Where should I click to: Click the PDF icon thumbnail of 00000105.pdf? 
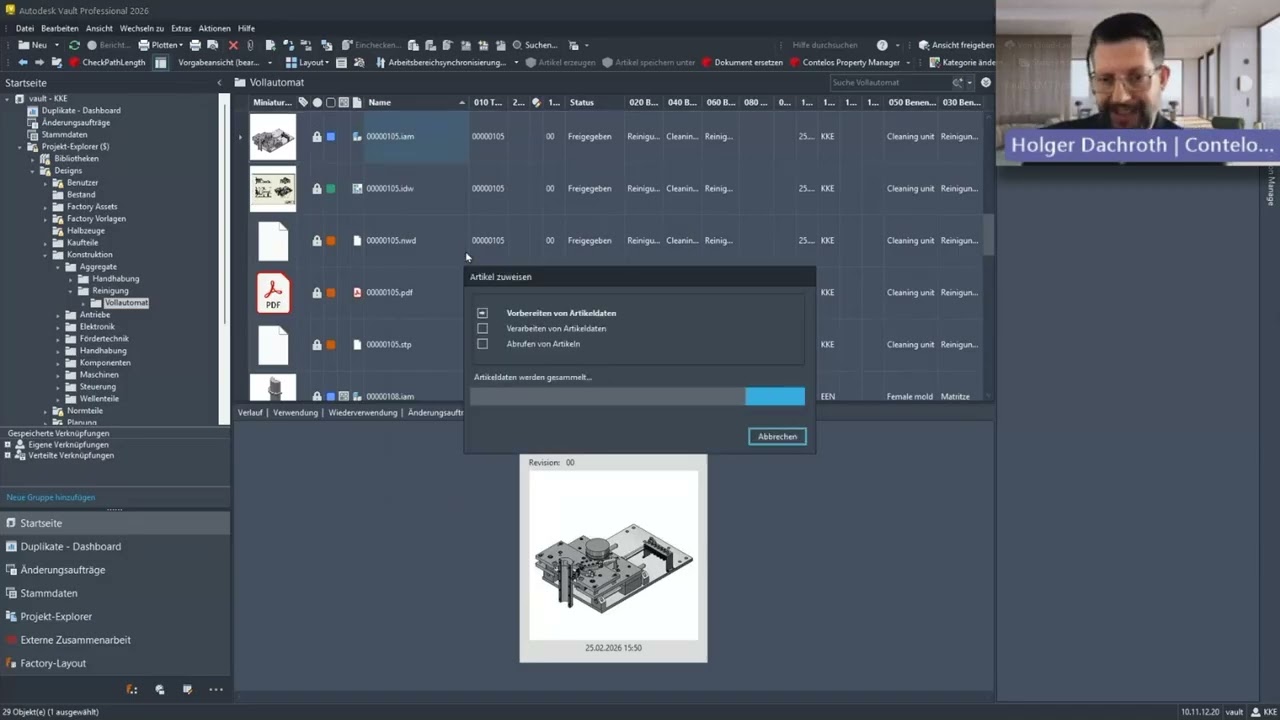click(273, 293)
